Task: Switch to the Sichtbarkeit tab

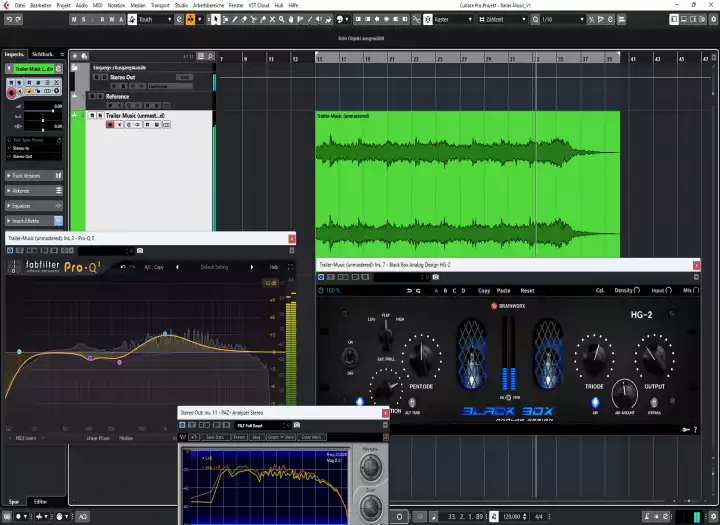Action: tap(43, 54)
